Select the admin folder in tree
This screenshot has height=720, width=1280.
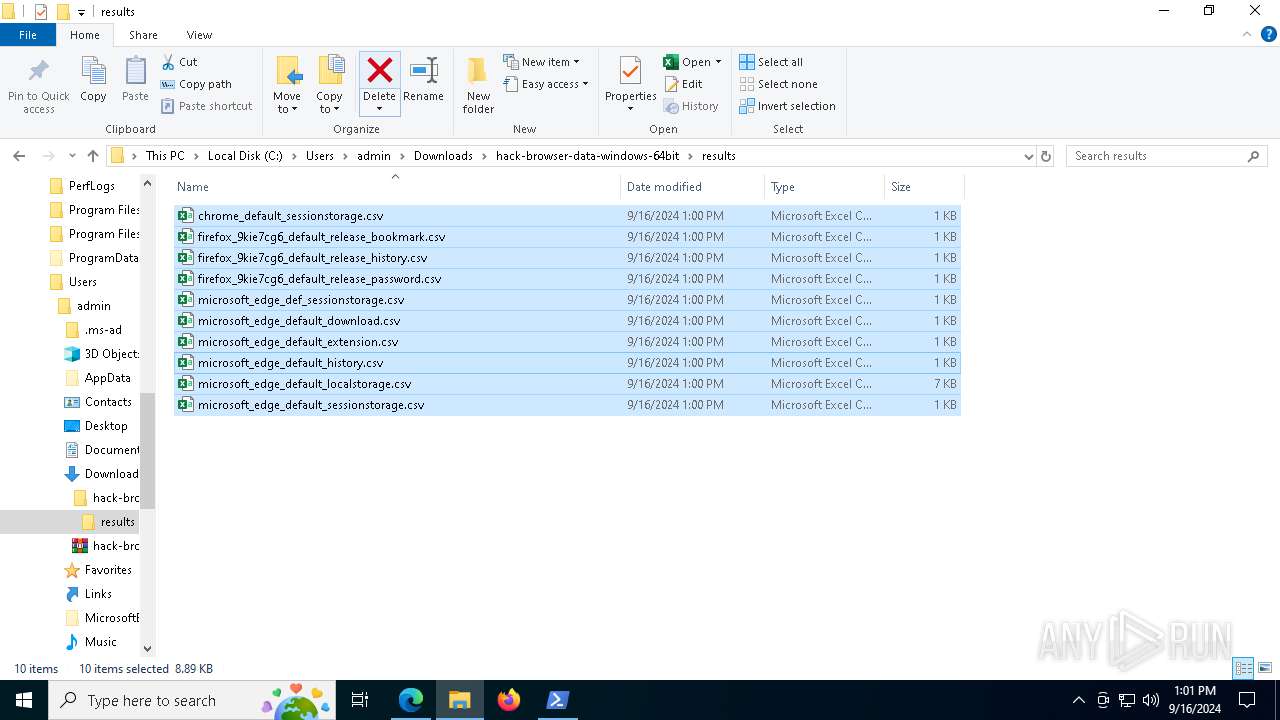(x=94, y=306)
